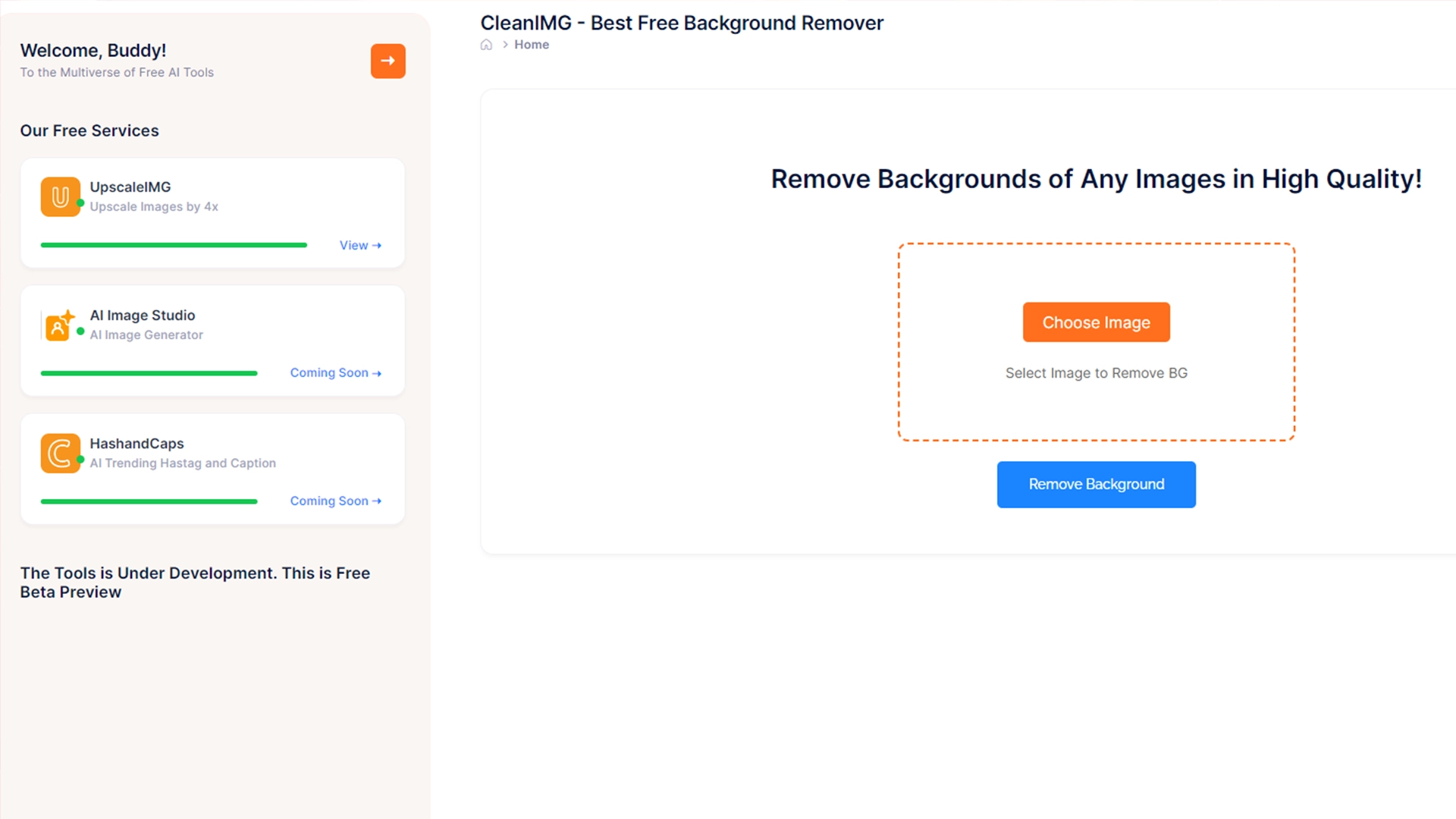Click the AI Image Studio sparkle icon
The image size is (1456, 819).
[60, 325]
